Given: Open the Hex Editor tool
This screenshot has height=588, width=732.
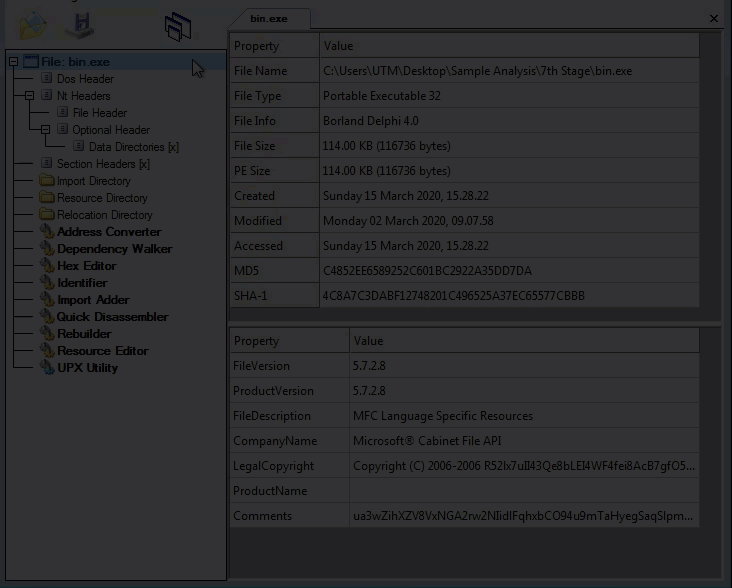Looking at the screenshot, I should point(87,266).
